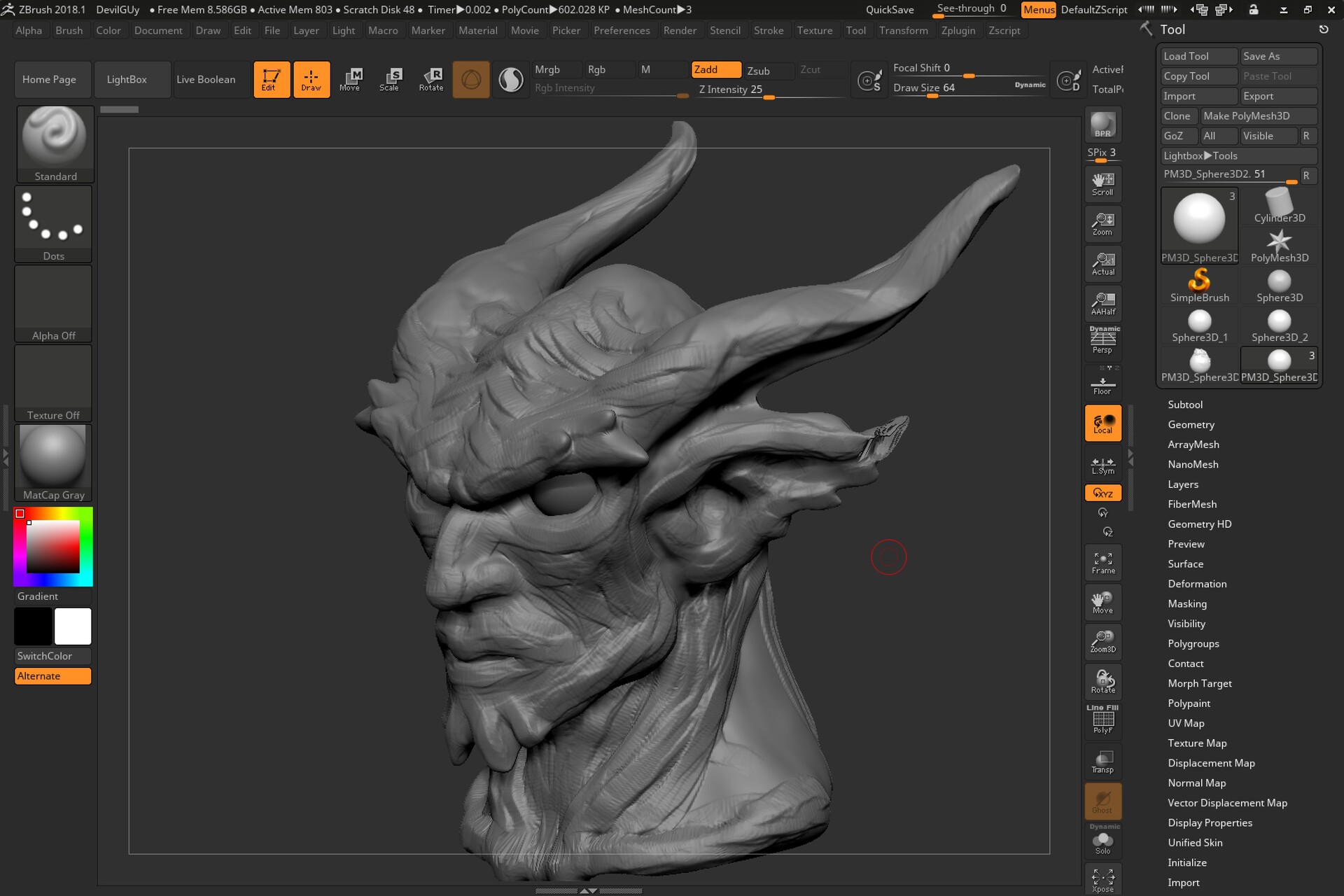1344x896 pixels.
Task: Open the Zplugin menu
Action: coord(958,30)
